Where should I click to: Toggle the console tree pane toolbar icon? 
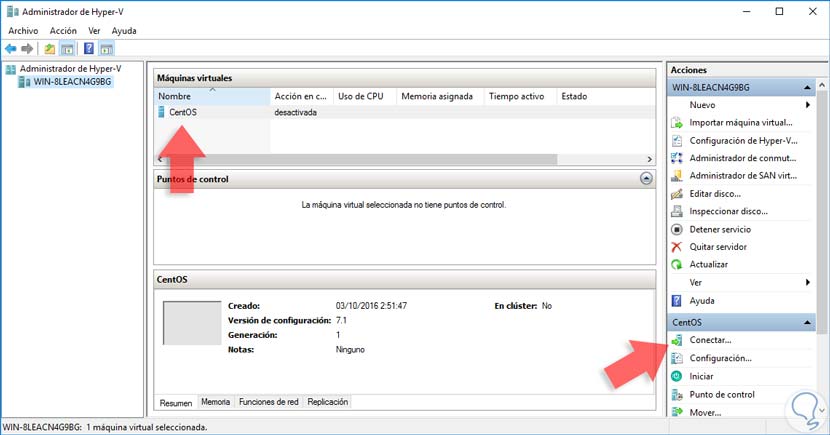[x=67, y=49]
